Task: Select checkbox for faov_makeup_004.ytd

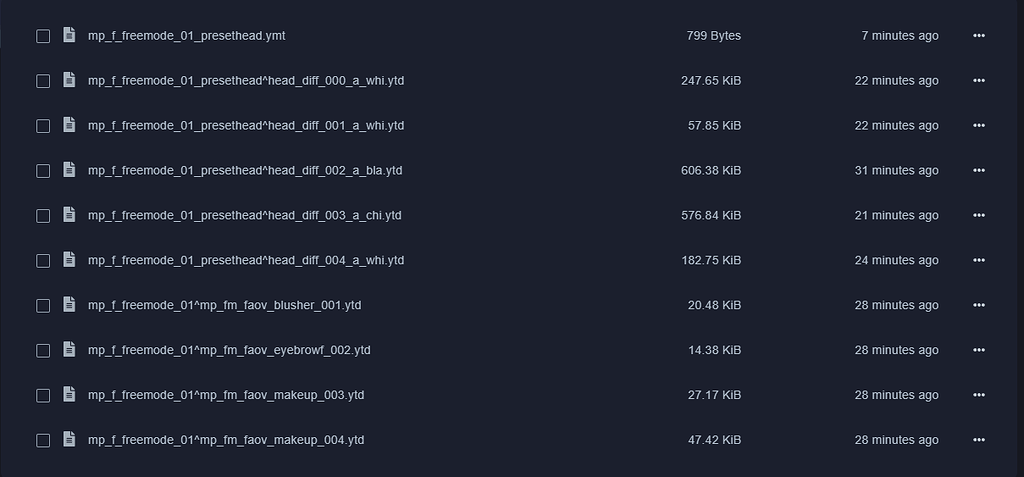Action: pos(43,440)
